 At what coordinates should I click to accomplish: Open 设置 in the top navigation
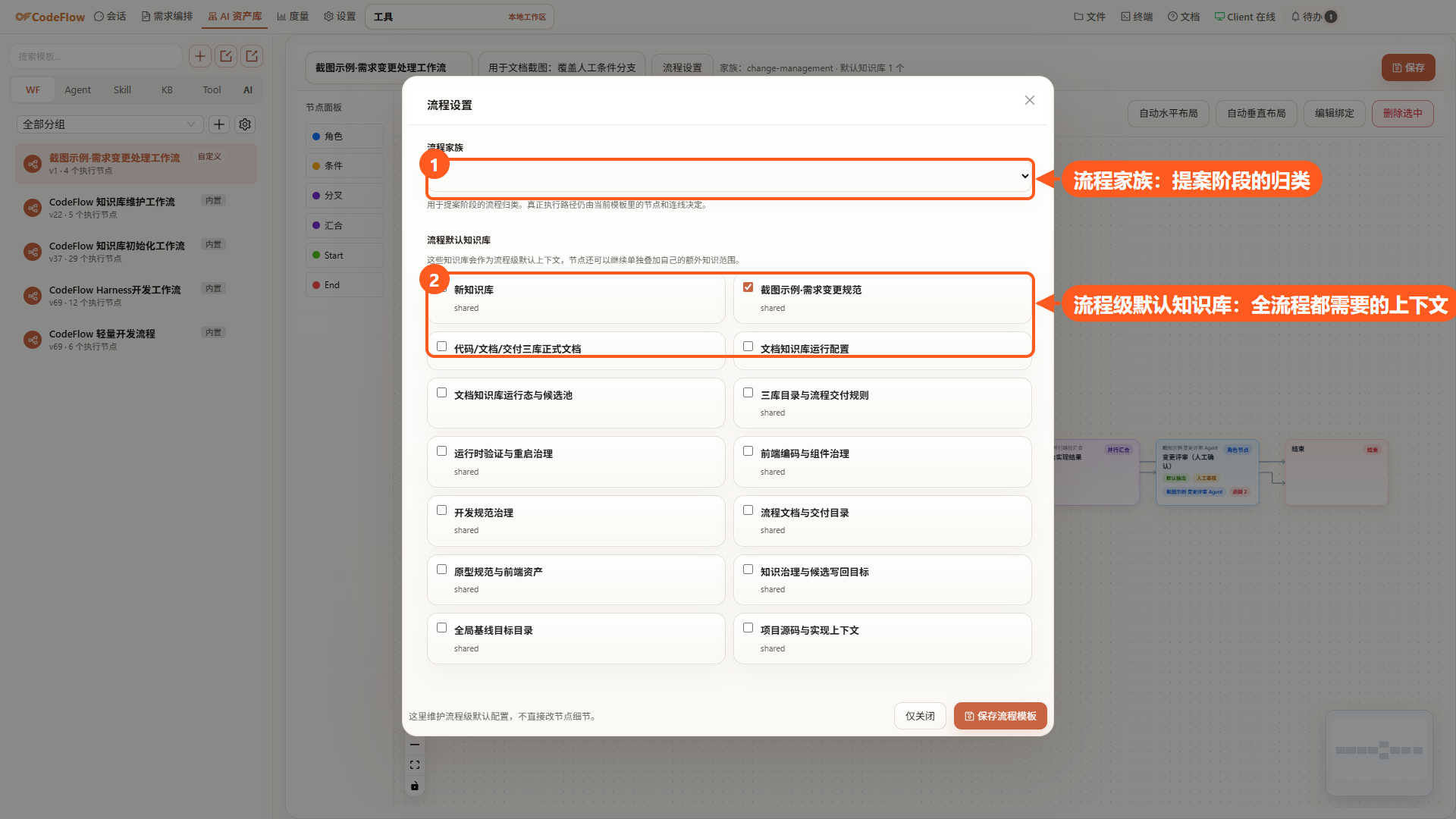(340, 17)
